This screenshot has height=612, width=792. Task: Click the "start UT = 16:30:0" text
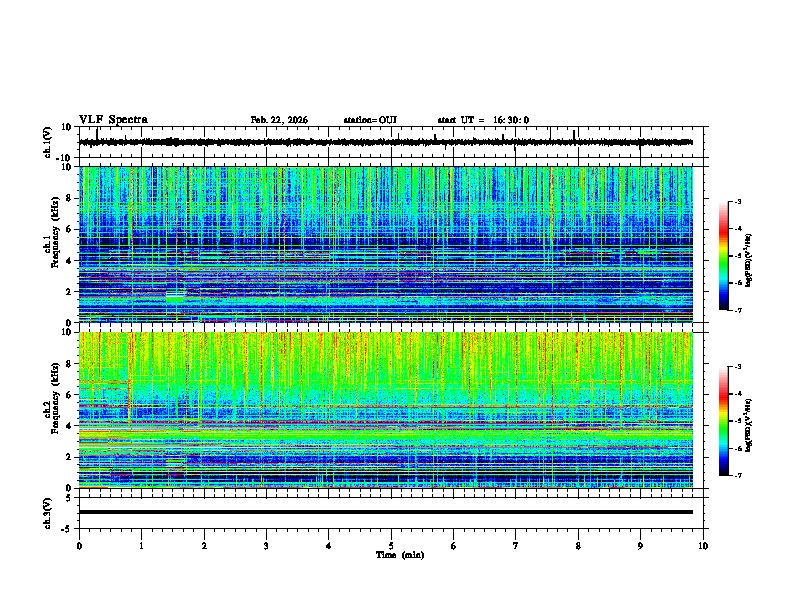(x=483, y=120)
